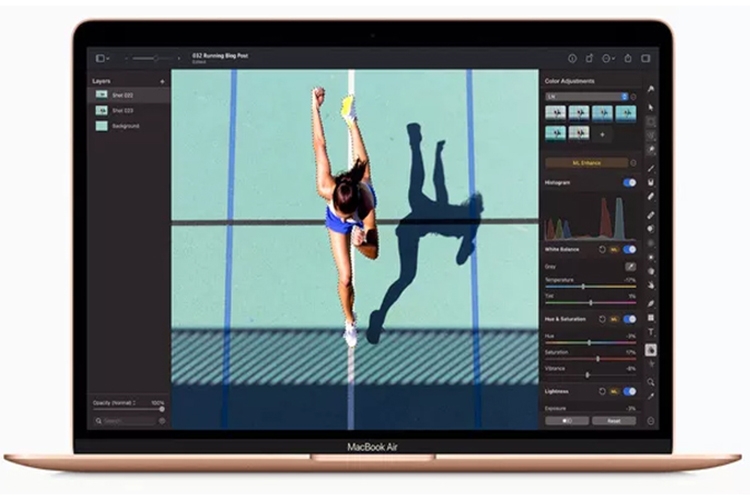Open the document info icon in toolbar

(572, 58)
